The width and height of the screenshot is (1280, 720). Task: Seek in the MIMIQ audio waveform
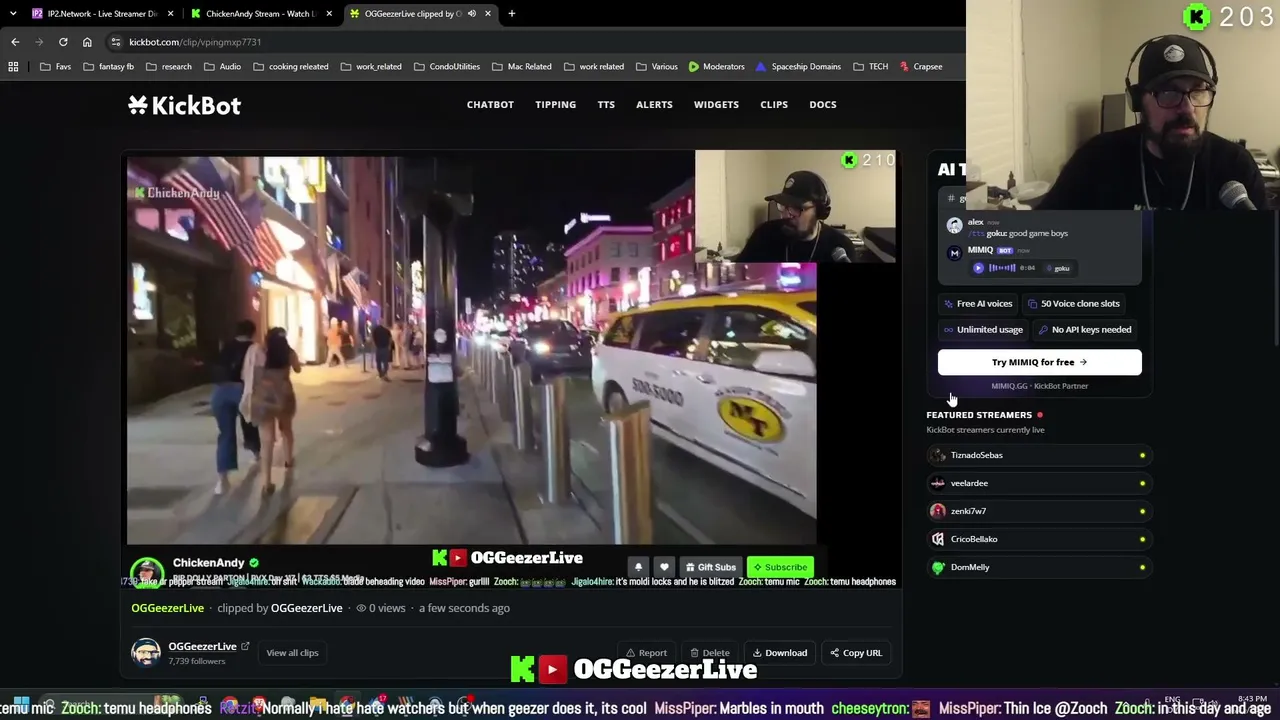click(1002, 268)
